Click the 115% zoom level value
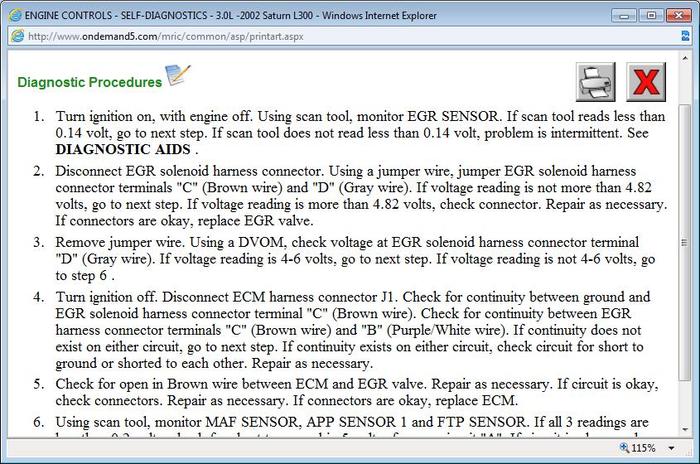 (643, 448)
